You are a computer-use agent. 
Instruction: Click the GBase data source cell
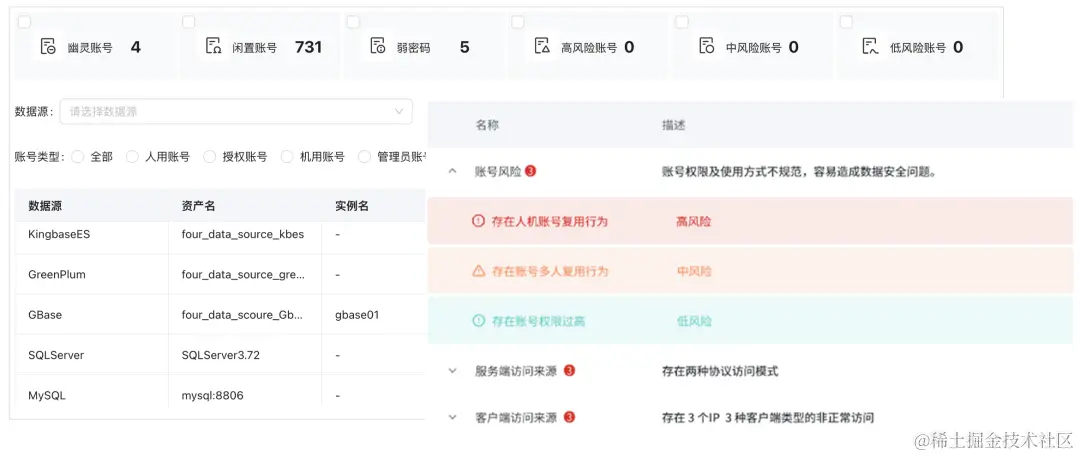45,314
